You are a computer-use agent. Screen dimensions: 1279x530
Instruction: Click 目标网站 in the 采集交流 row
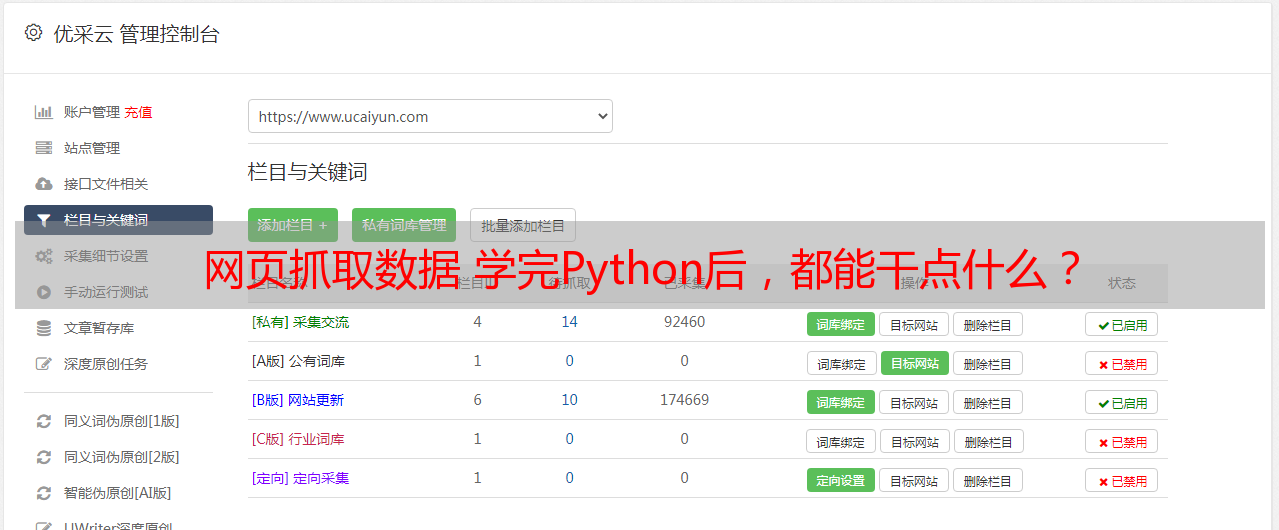tap(914, 324)
